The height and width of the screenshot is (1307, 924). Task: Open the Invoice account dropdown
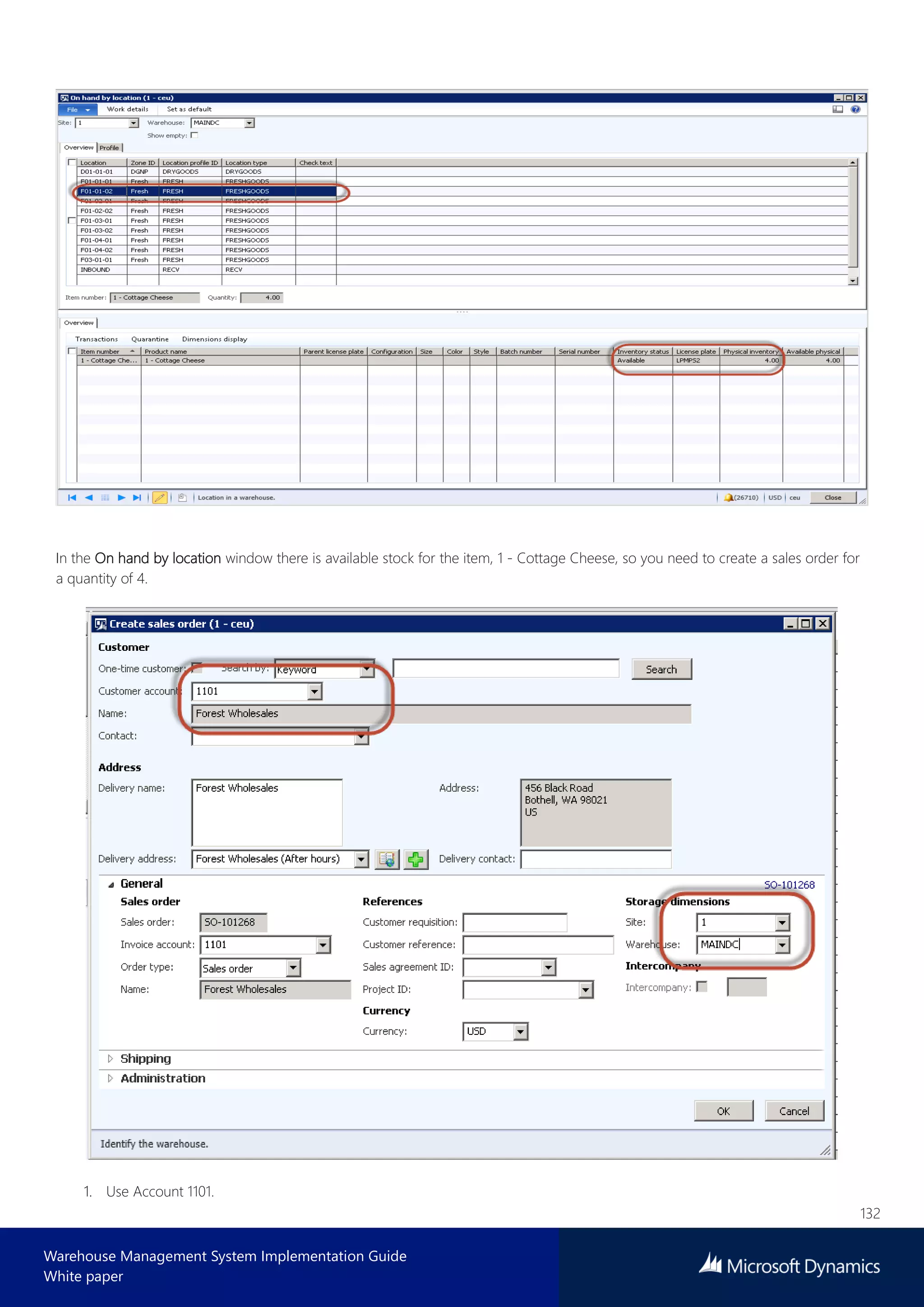[x=323, y=945]
